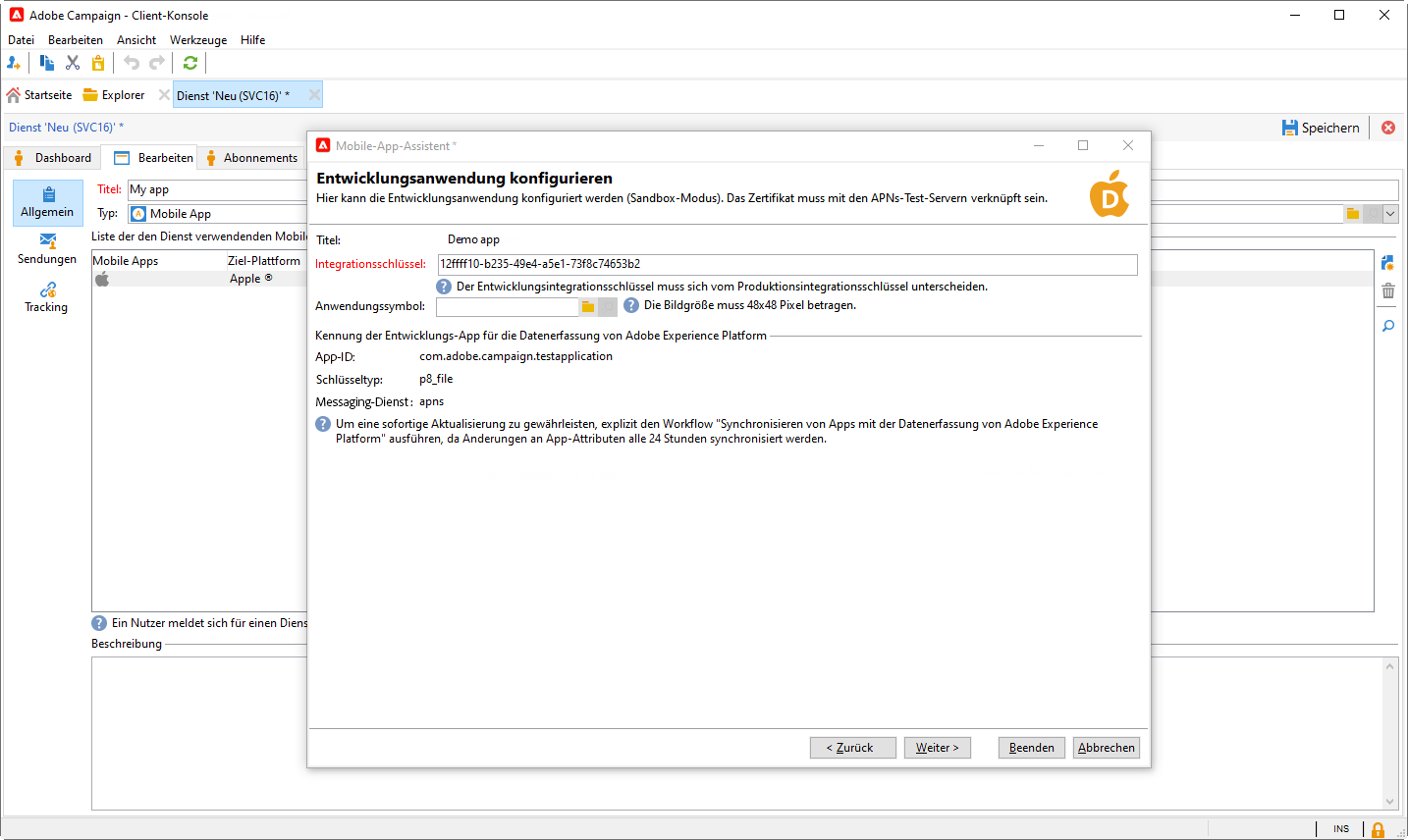1408x840 pixels.
Task: Click the Cut scissors icon in the toolbar
Action: coord(73,63)
